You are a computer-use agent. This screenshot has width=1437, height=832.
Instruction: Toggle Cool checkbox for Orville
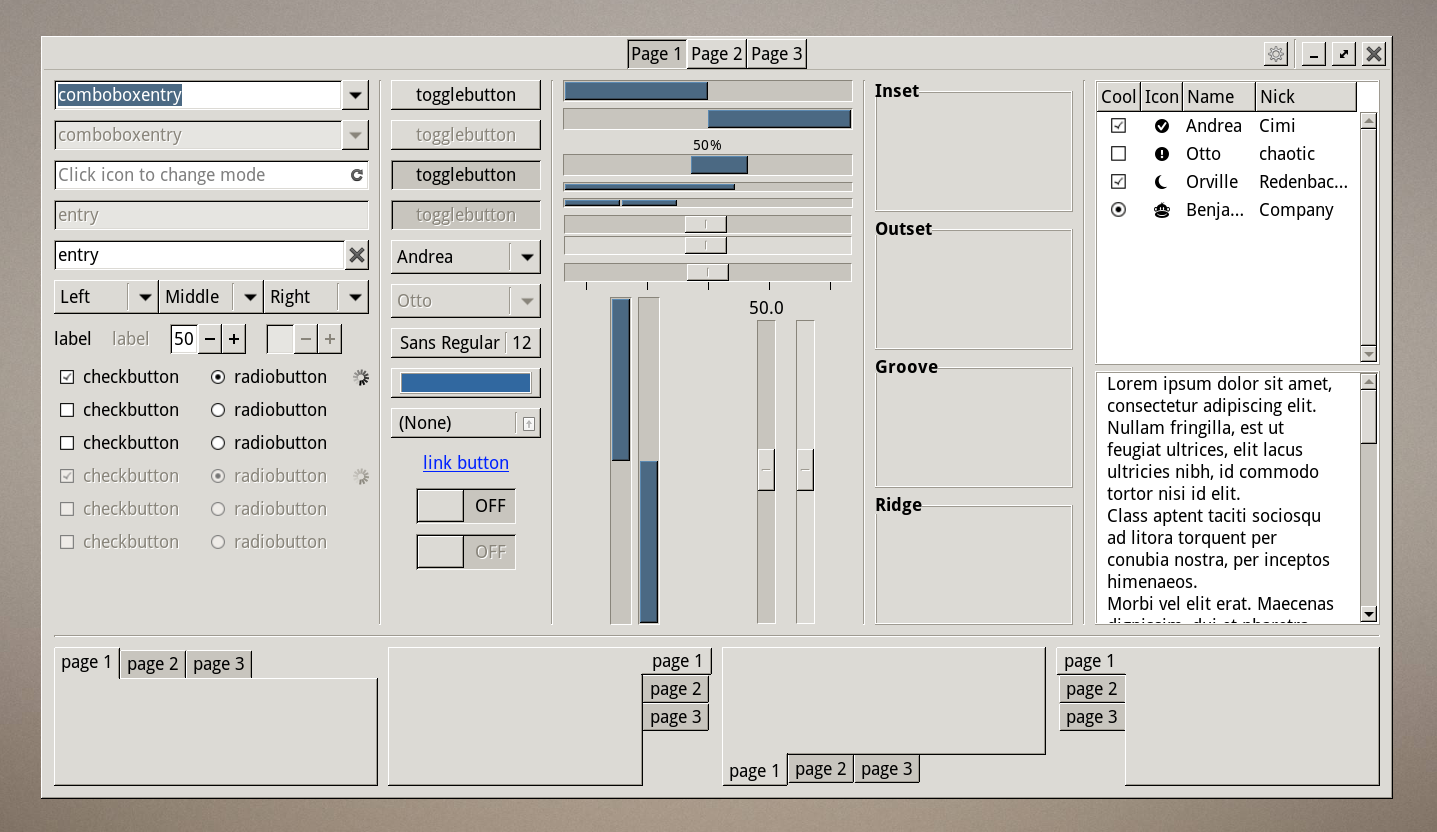click(1118, 182)
